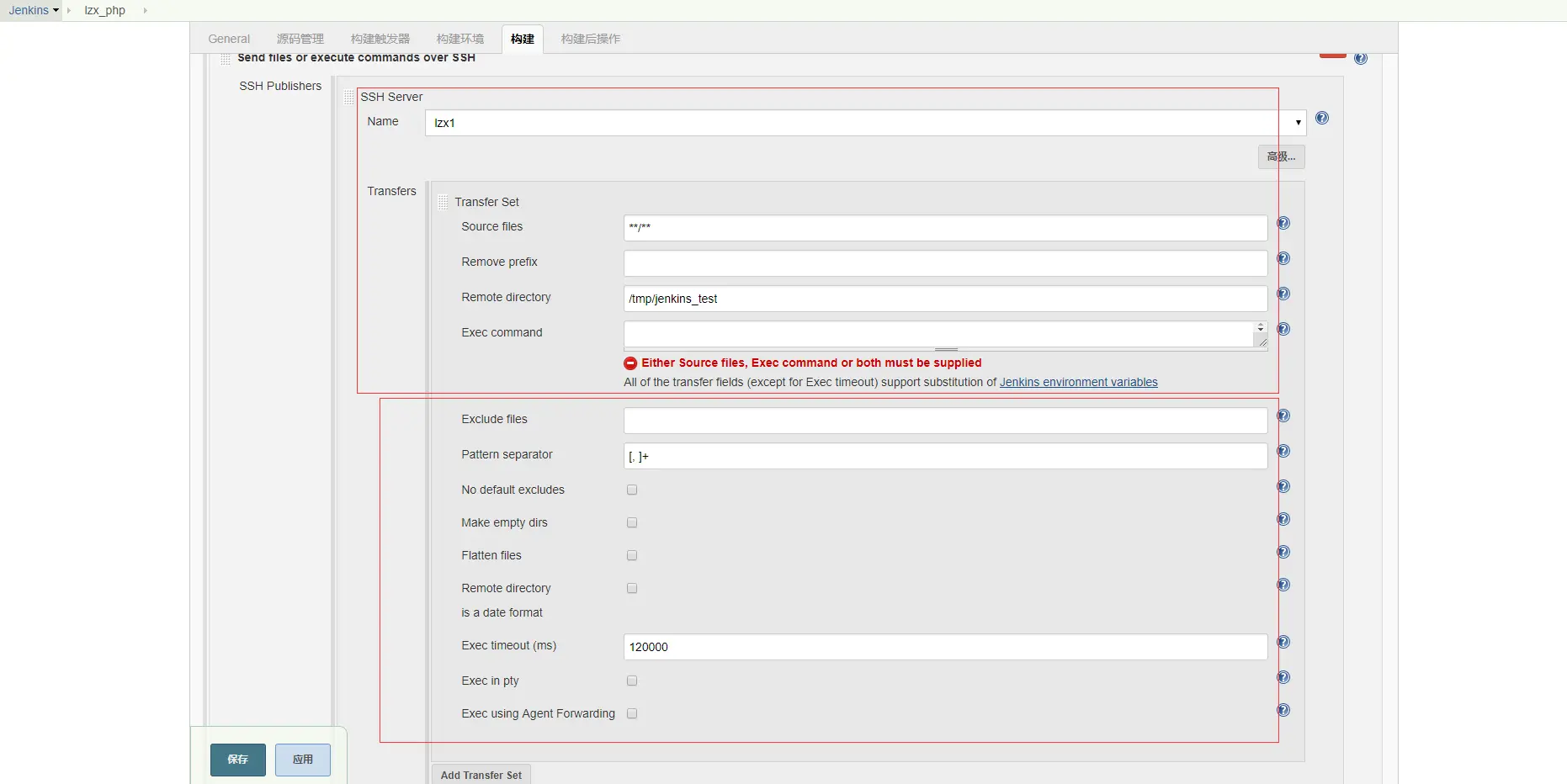Image resolution: width=1567 pixels, height=784 pixels.
Task: Click the 'SSH Publishers' label
Action: [280, 86]
